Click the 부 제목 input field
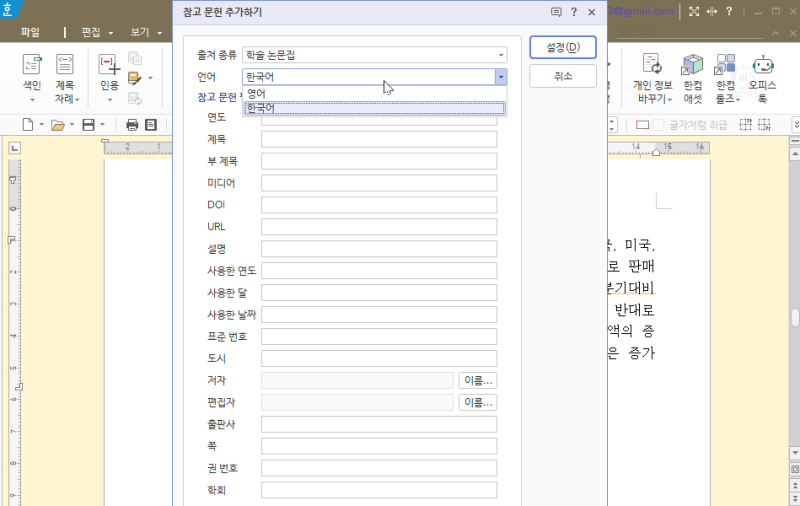 (379, 161)
